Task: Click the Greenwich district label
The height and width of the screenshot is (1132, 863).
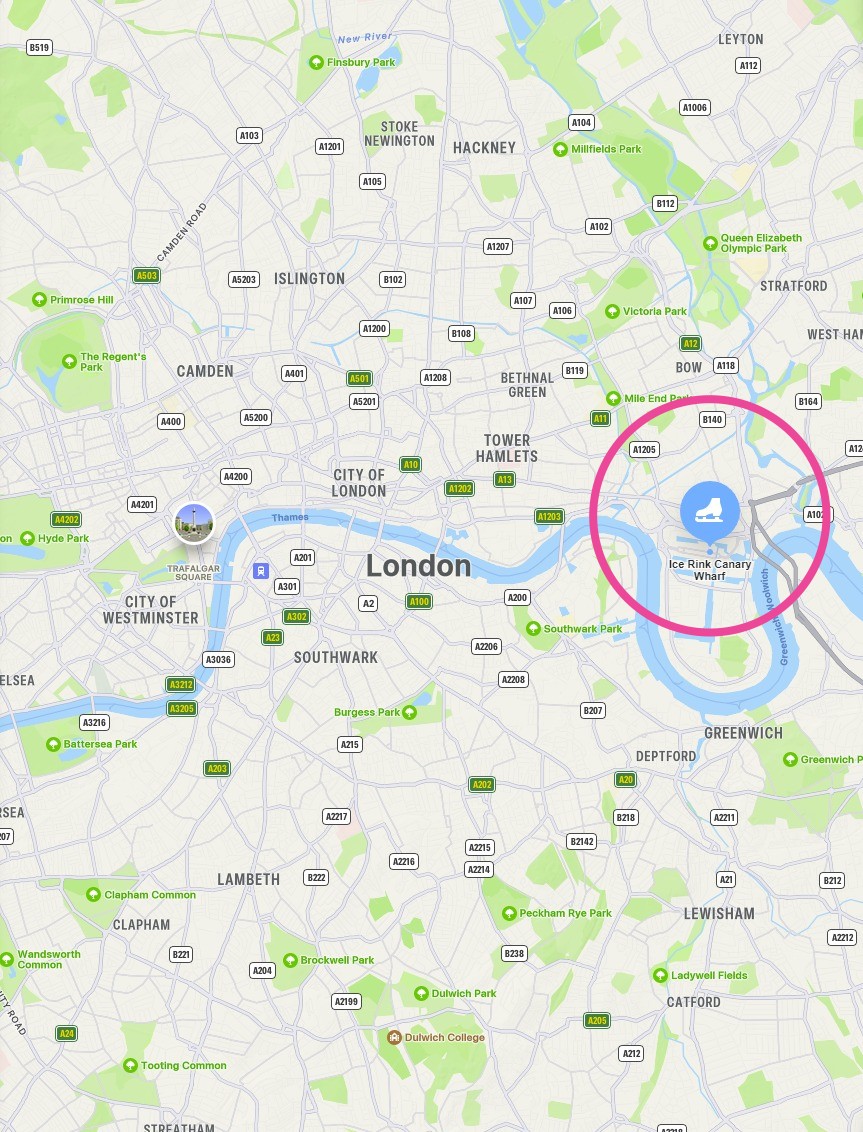Action: (x=743, y=733)
